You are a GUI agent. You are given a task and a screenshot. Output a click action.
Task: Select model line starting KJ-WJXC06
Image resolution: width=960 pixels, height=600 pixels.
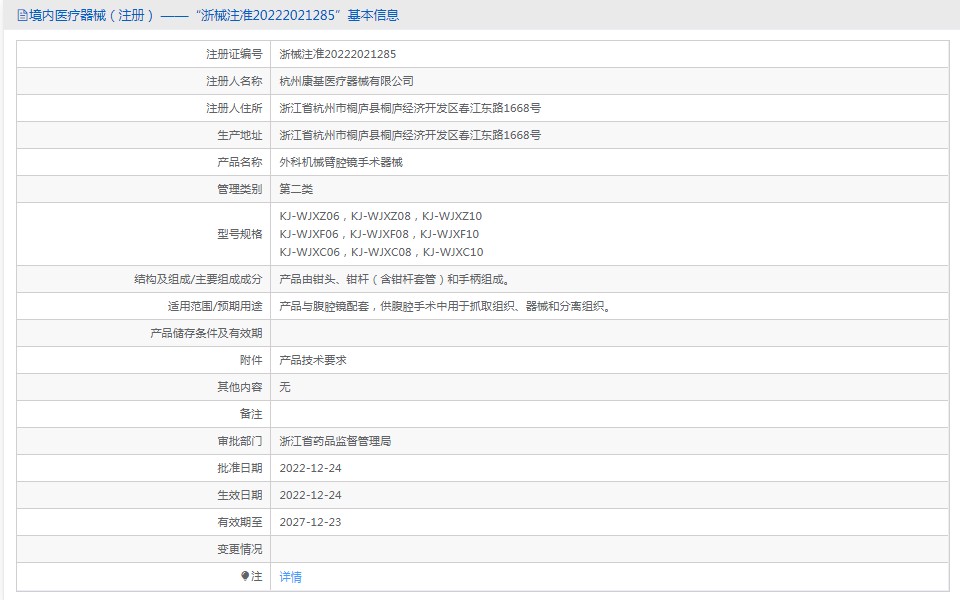click(381, 252)
